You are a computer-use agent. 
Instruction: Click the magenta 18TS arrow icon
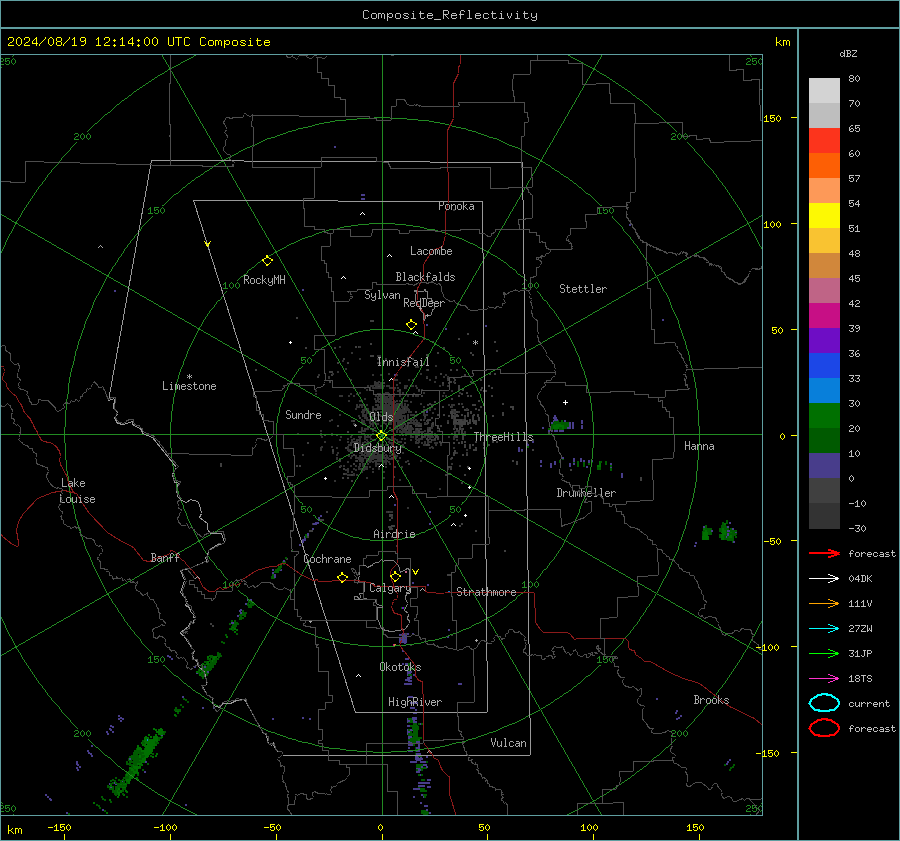tap(824, 679)
